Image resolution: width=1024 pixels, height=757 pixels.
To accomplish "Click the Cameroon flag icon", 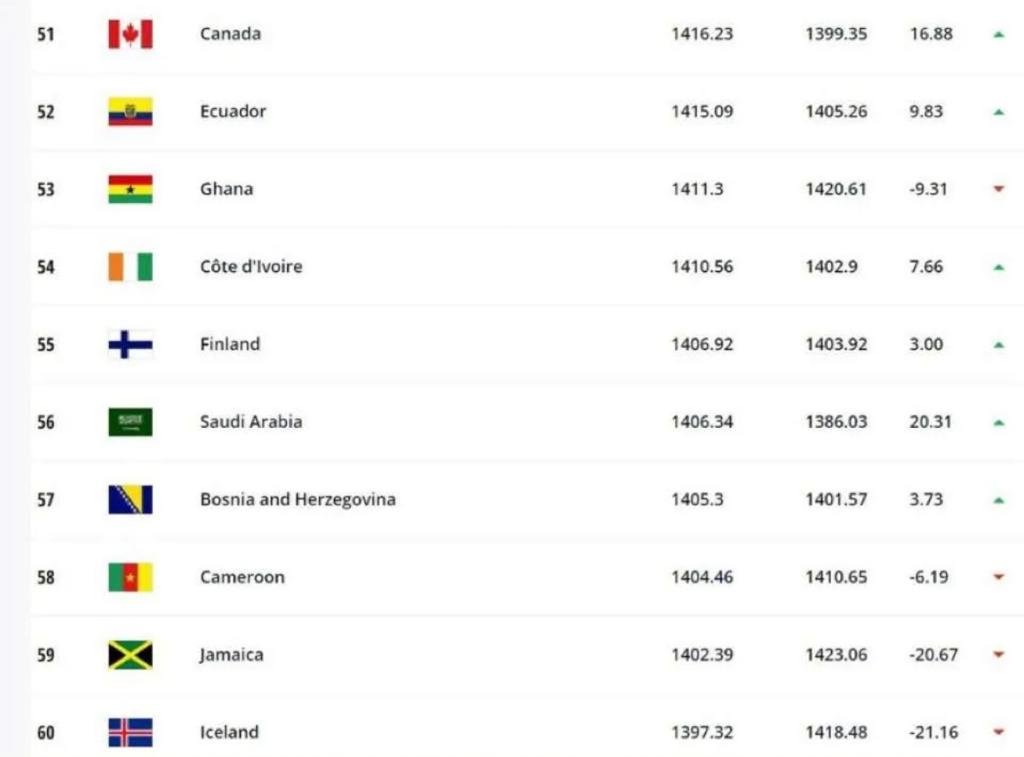I will point(130,577).
